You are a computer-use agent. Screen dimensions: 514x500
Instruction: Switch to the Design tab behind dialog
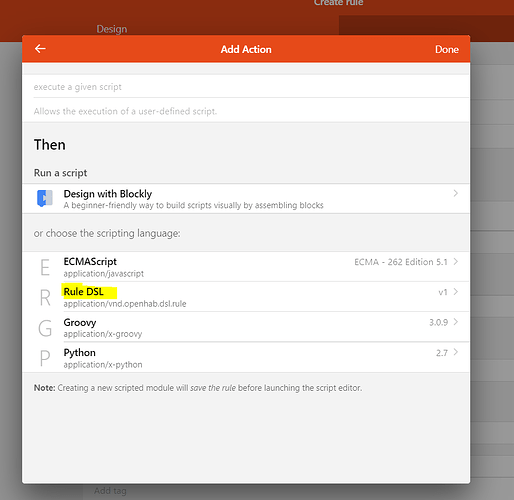(112, 29)
